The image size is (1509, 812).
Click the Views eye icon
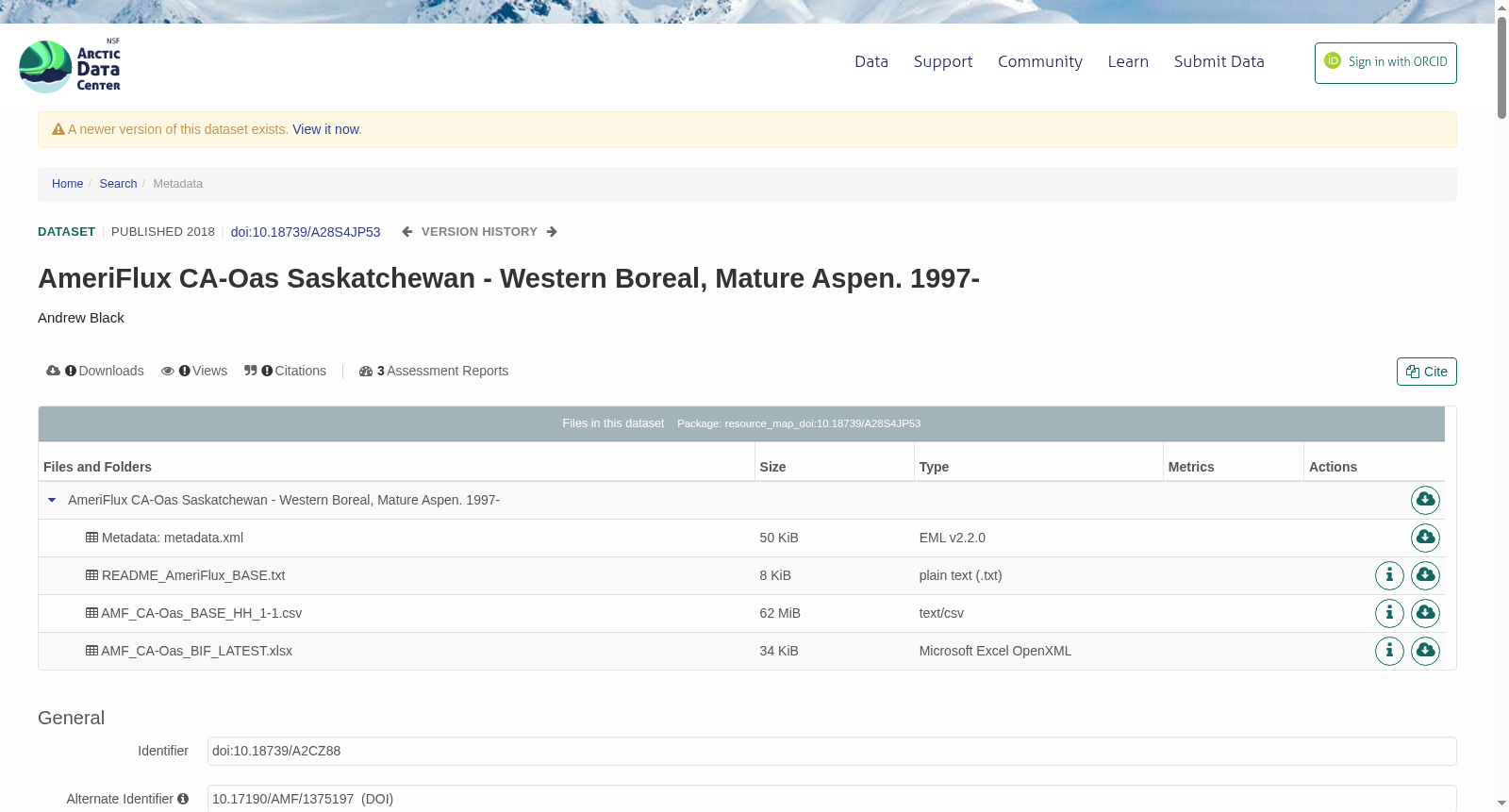click(x=168, y=371)
